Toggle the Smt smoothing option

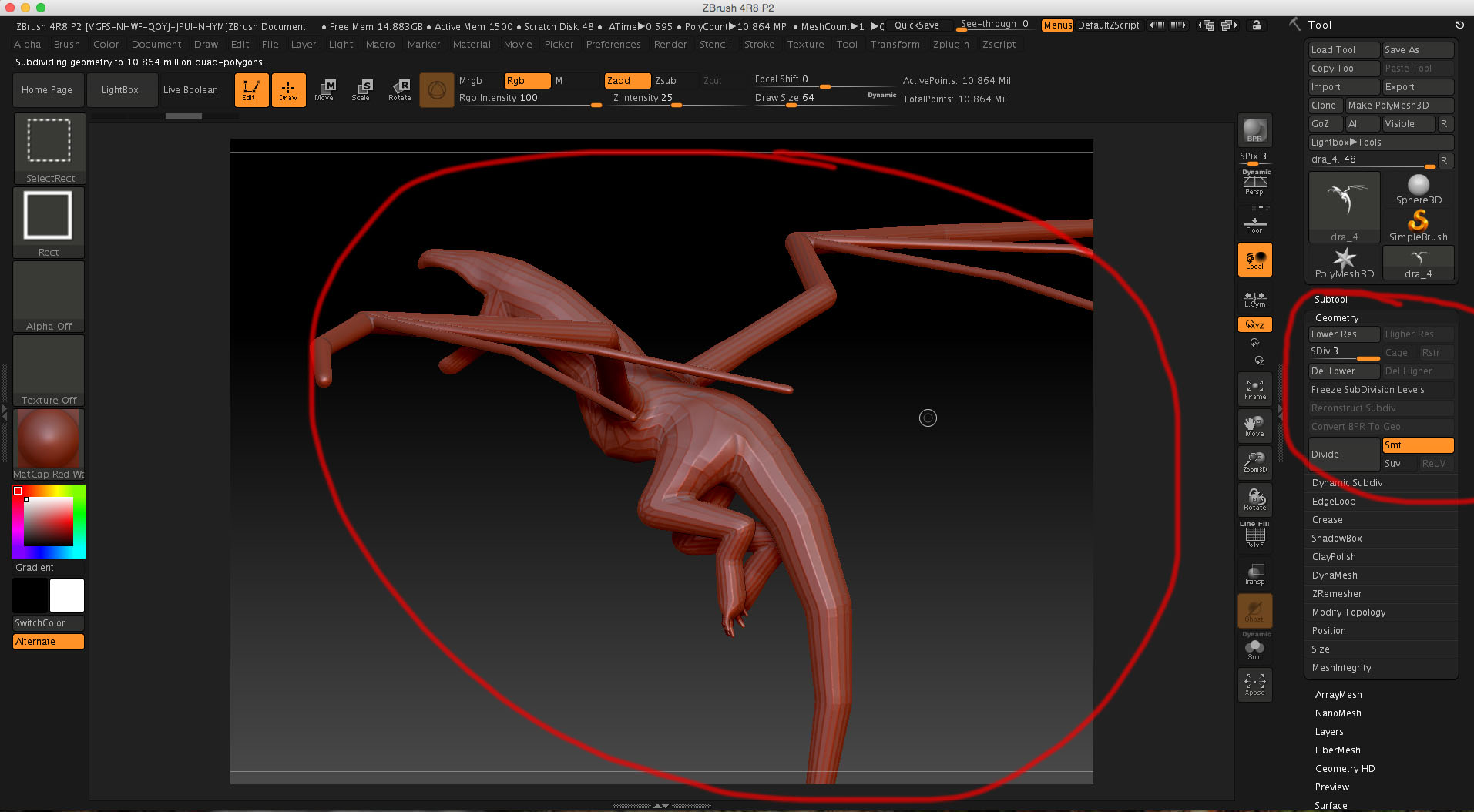(1418, 445)
